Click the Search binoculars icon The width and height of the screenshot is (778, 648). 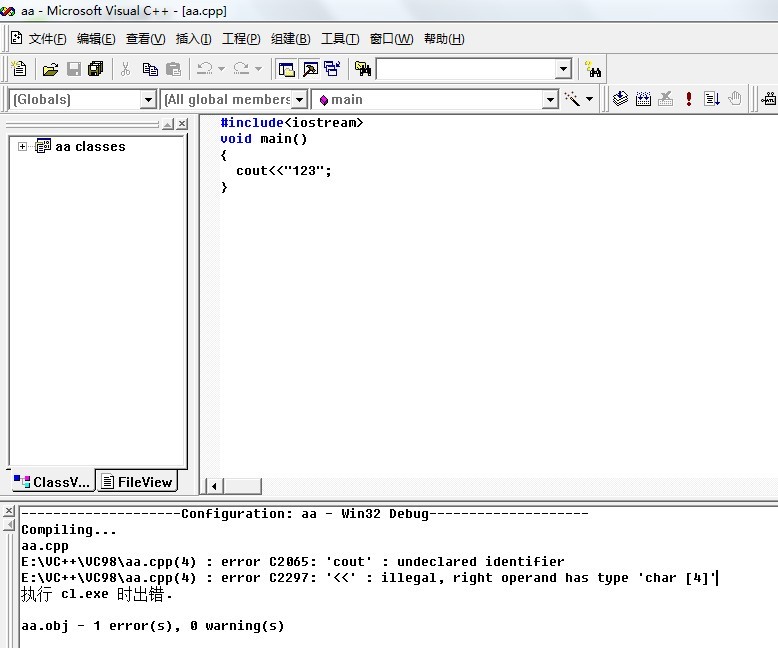click(594, 69)
